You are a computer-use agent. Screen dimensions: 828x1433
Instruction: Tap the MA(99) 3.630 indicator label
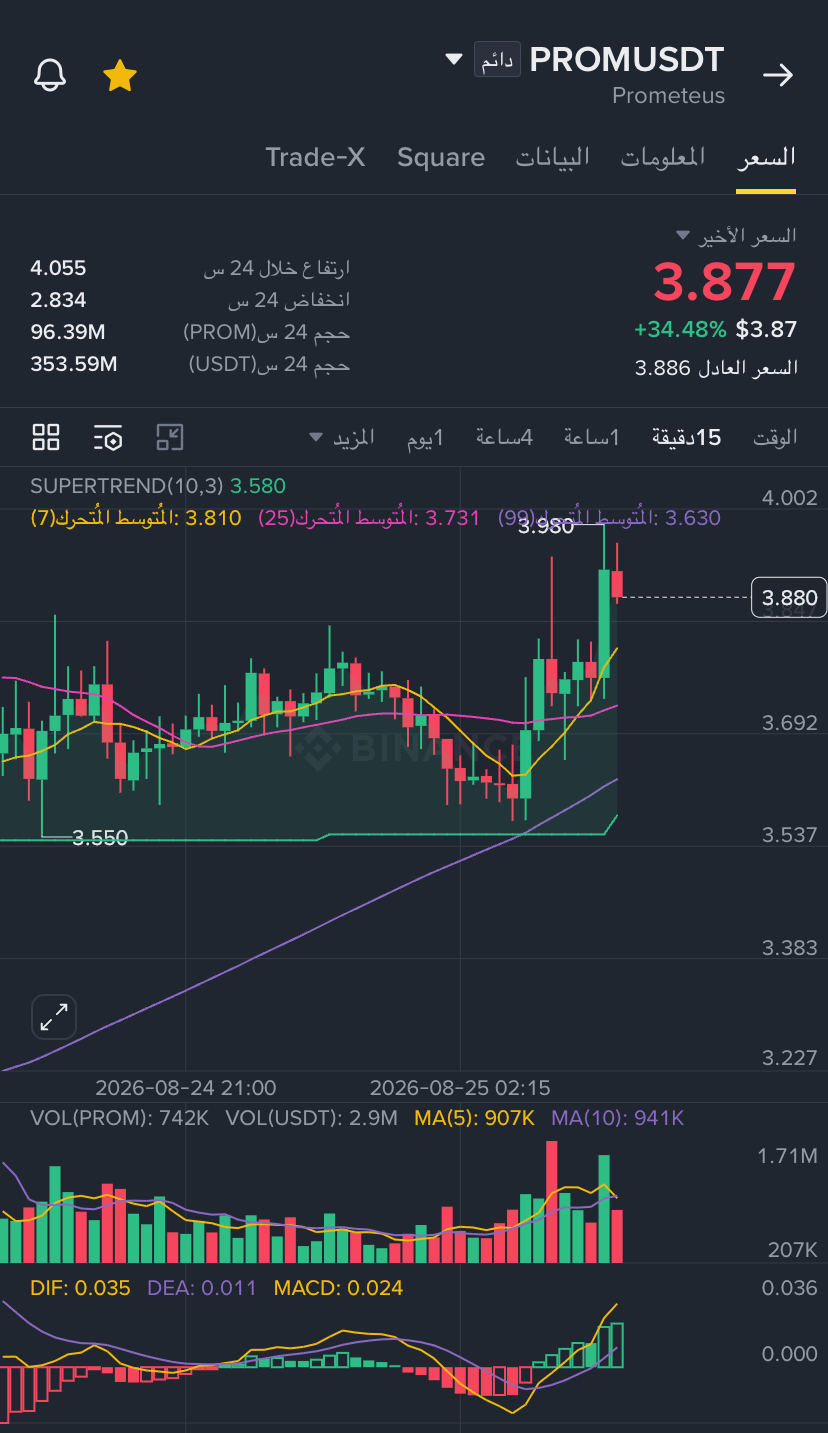[609, 517]
